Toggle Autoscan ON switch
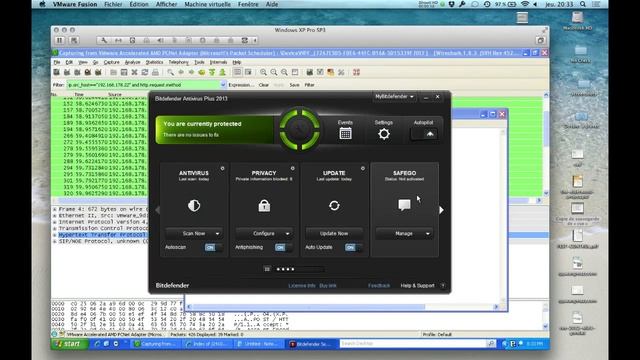Screen dimensions: 640x360 (x=213, y=247)
